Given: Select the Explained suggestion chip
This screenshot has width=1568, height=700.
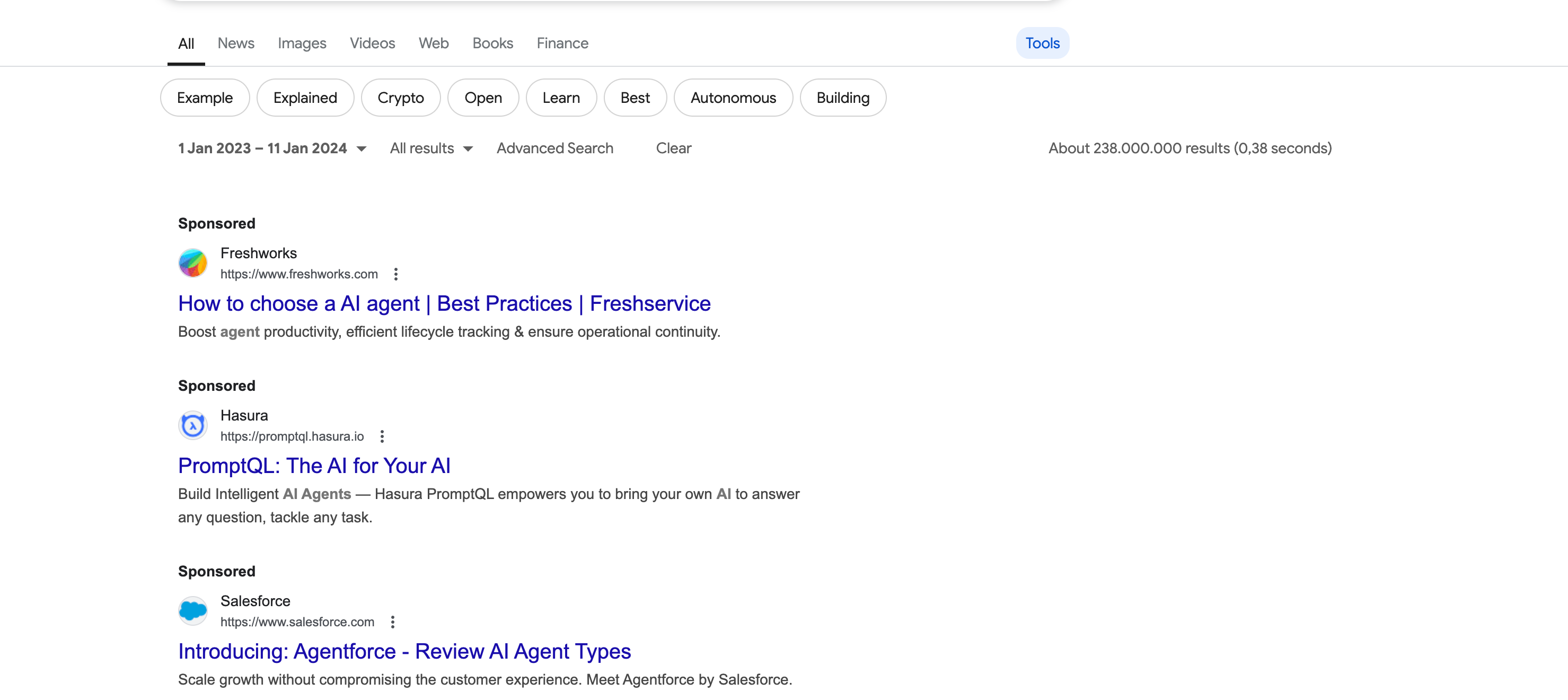Looking at the screenshot, I should click(x=304, y=98).
